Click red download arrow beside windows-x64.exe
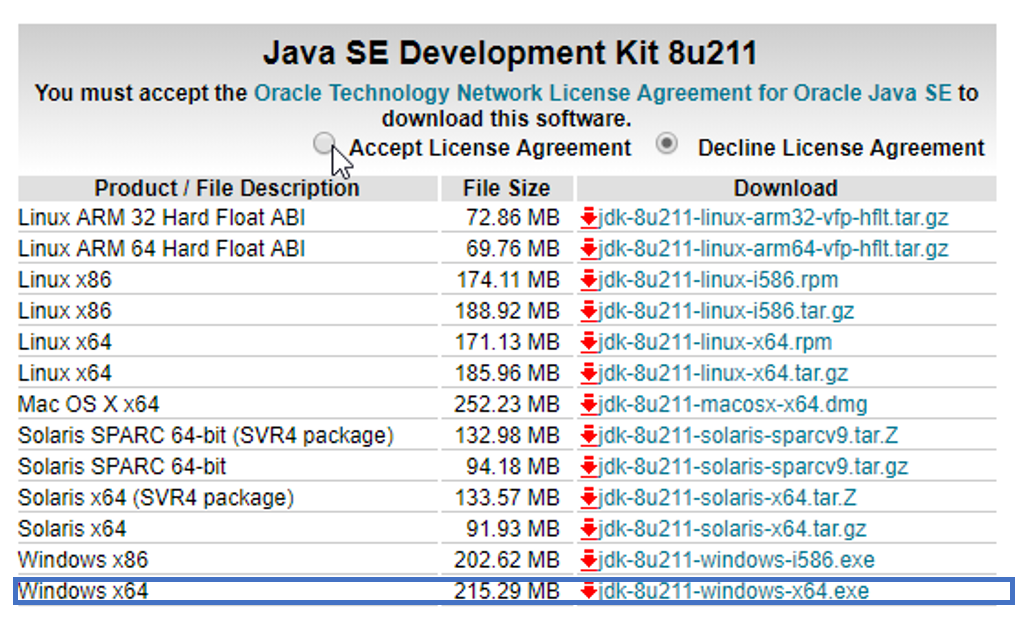The width and height of the screenshot is (1015, 628). 589,590
